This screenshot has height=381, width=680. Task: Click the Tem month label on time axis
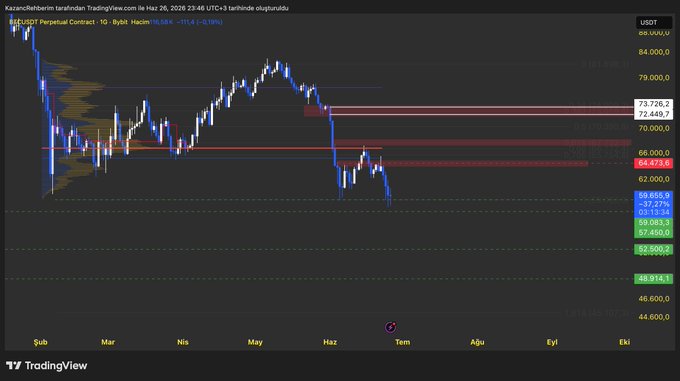click(x=402, y=342)
